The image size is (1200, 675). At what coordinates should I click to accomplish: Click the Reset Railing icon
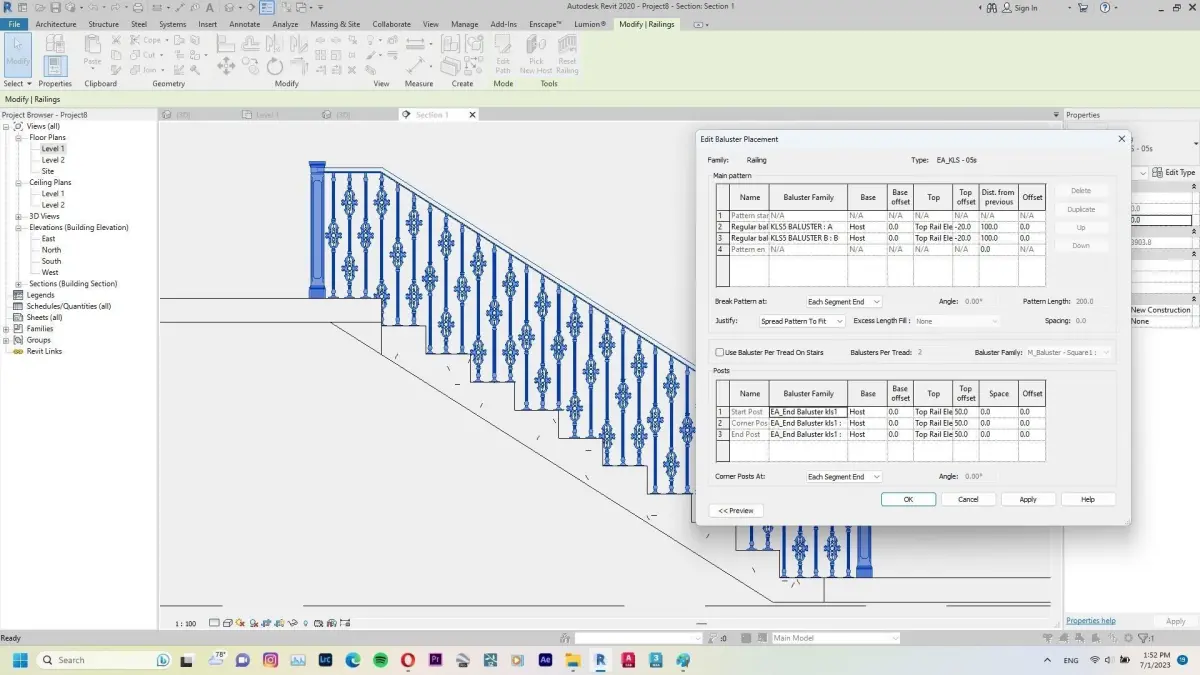(567, 54)
